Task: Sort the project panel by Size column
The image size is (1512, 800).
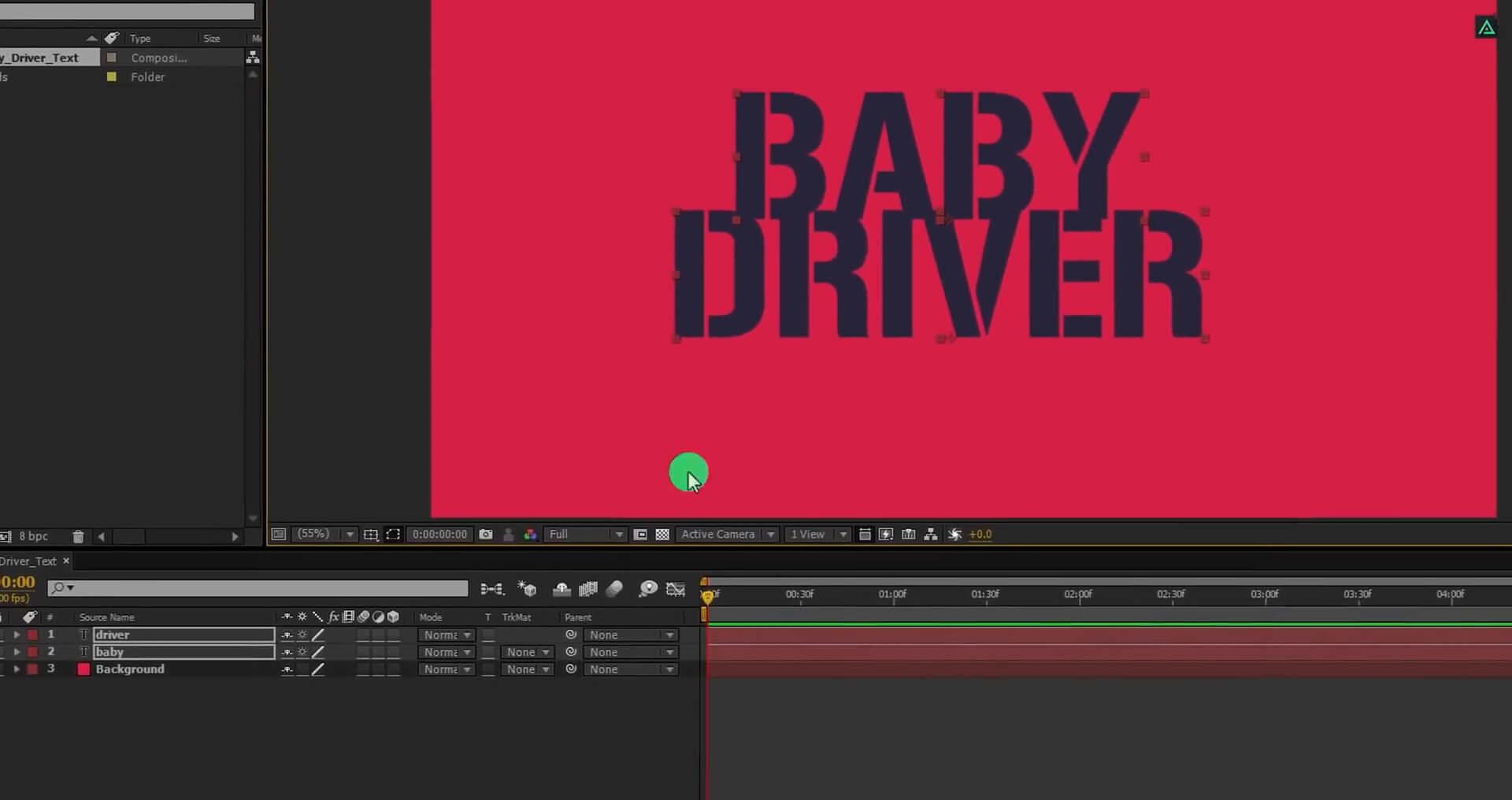Action: pyautogui.click(x=212, y=39)
